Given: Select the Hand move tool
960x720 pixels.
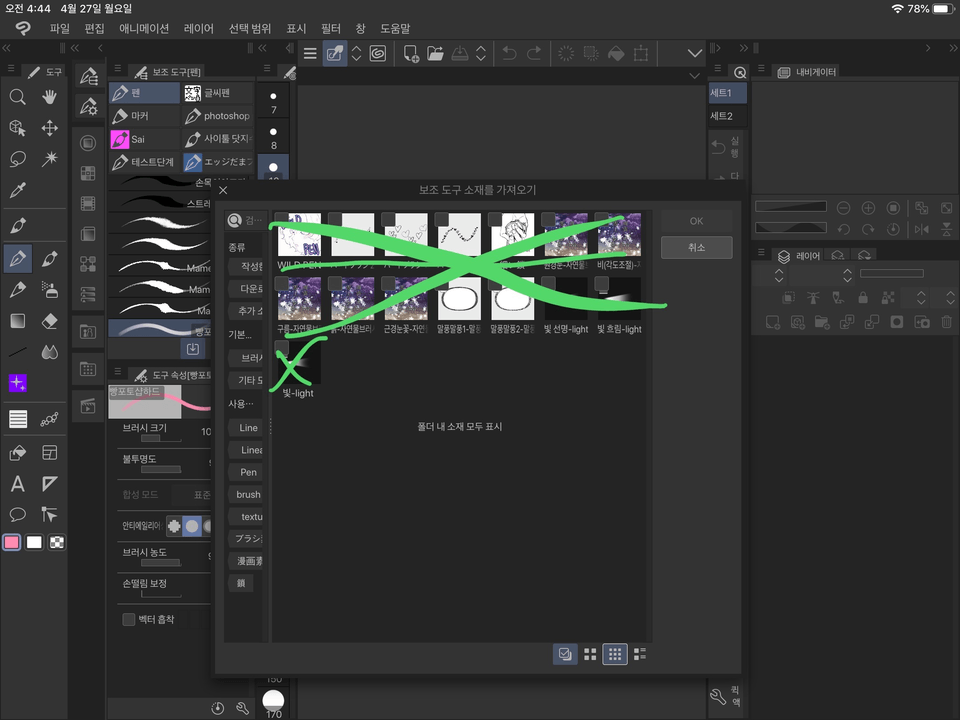Looking at the screenshot, I should point(50,97).
